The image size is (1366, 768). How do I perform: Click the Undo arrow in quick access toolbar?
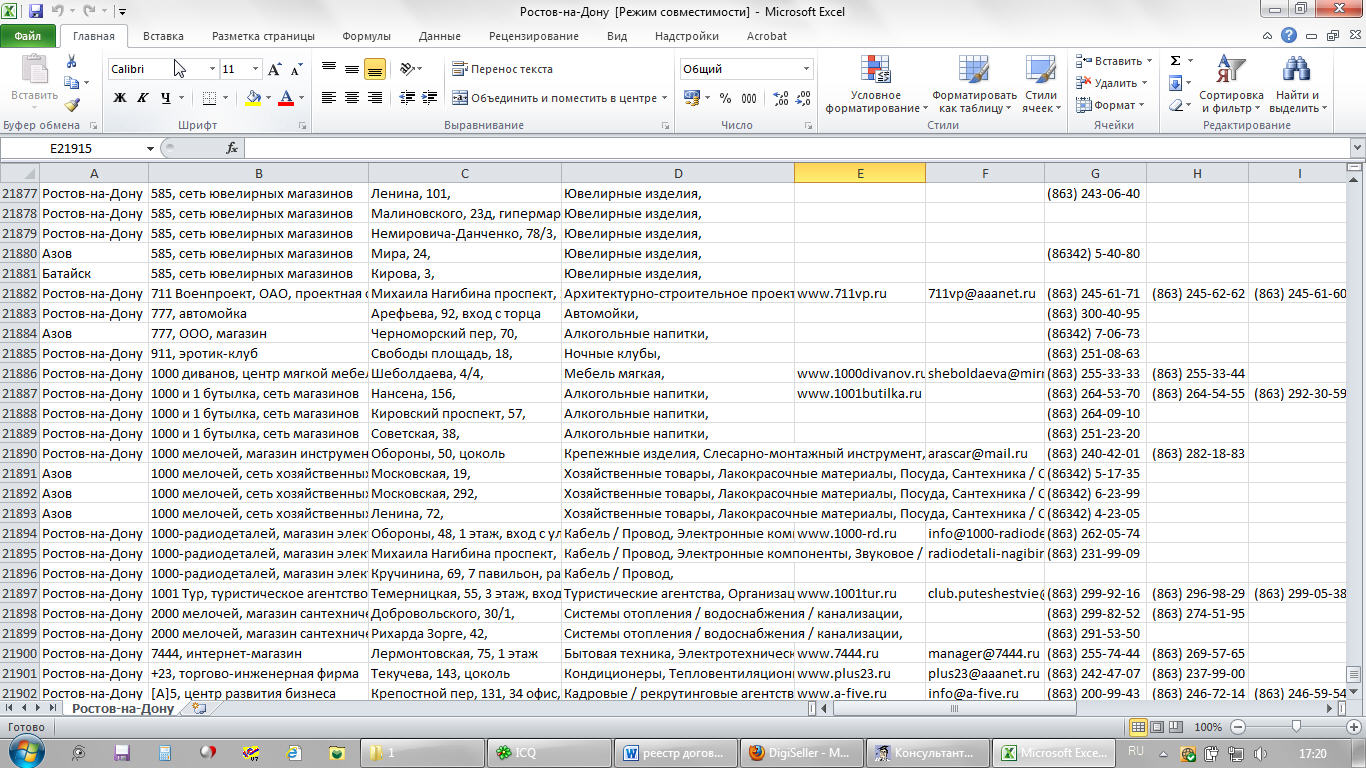pos(59,12)
